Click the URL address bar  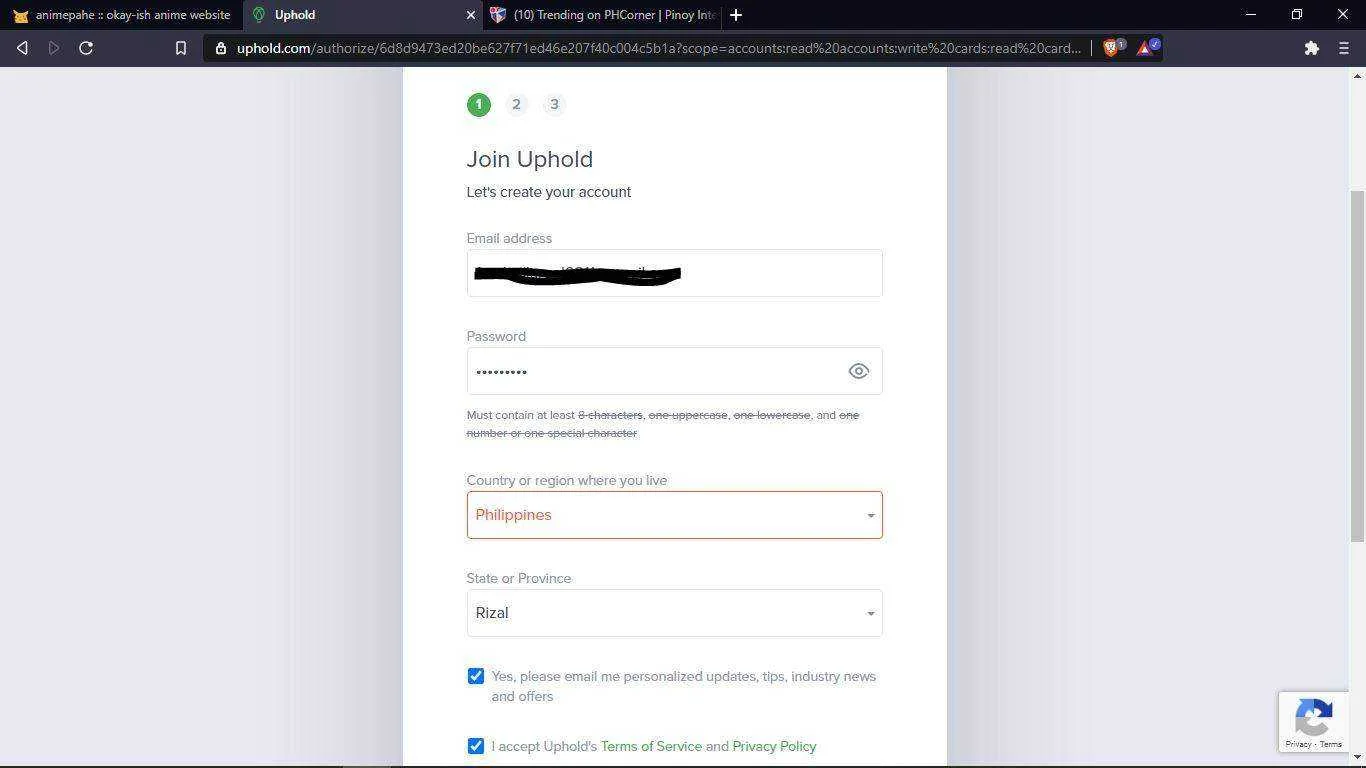658,48
